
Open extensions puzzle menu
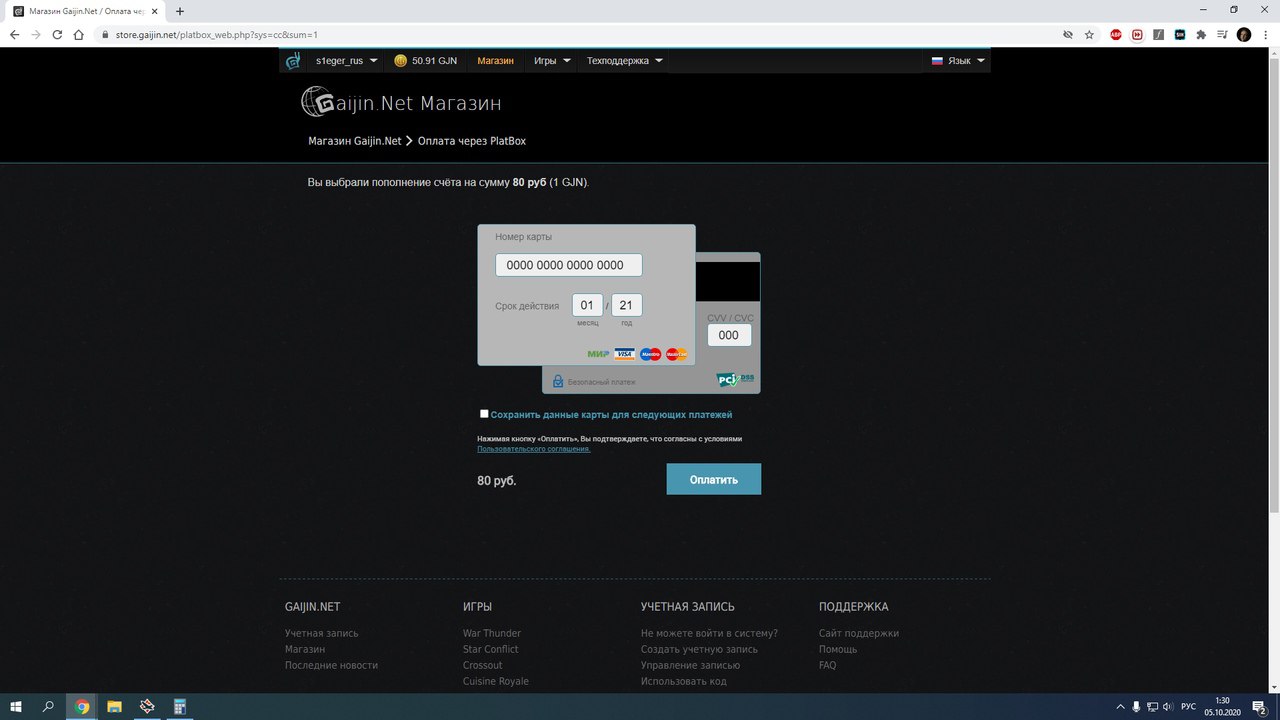(1201, 34)
